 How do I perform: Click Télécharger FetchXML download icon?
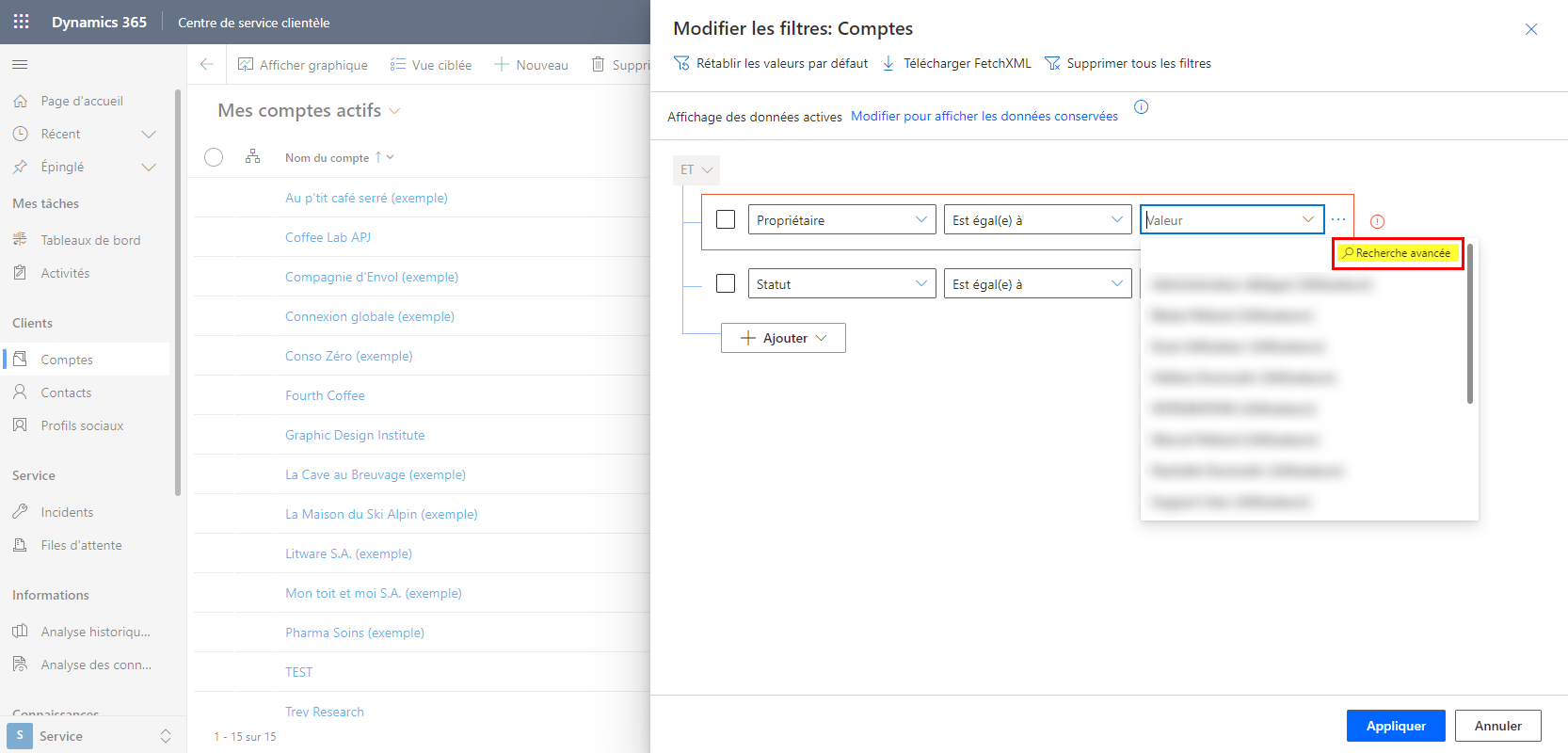[x=888, y=64]
